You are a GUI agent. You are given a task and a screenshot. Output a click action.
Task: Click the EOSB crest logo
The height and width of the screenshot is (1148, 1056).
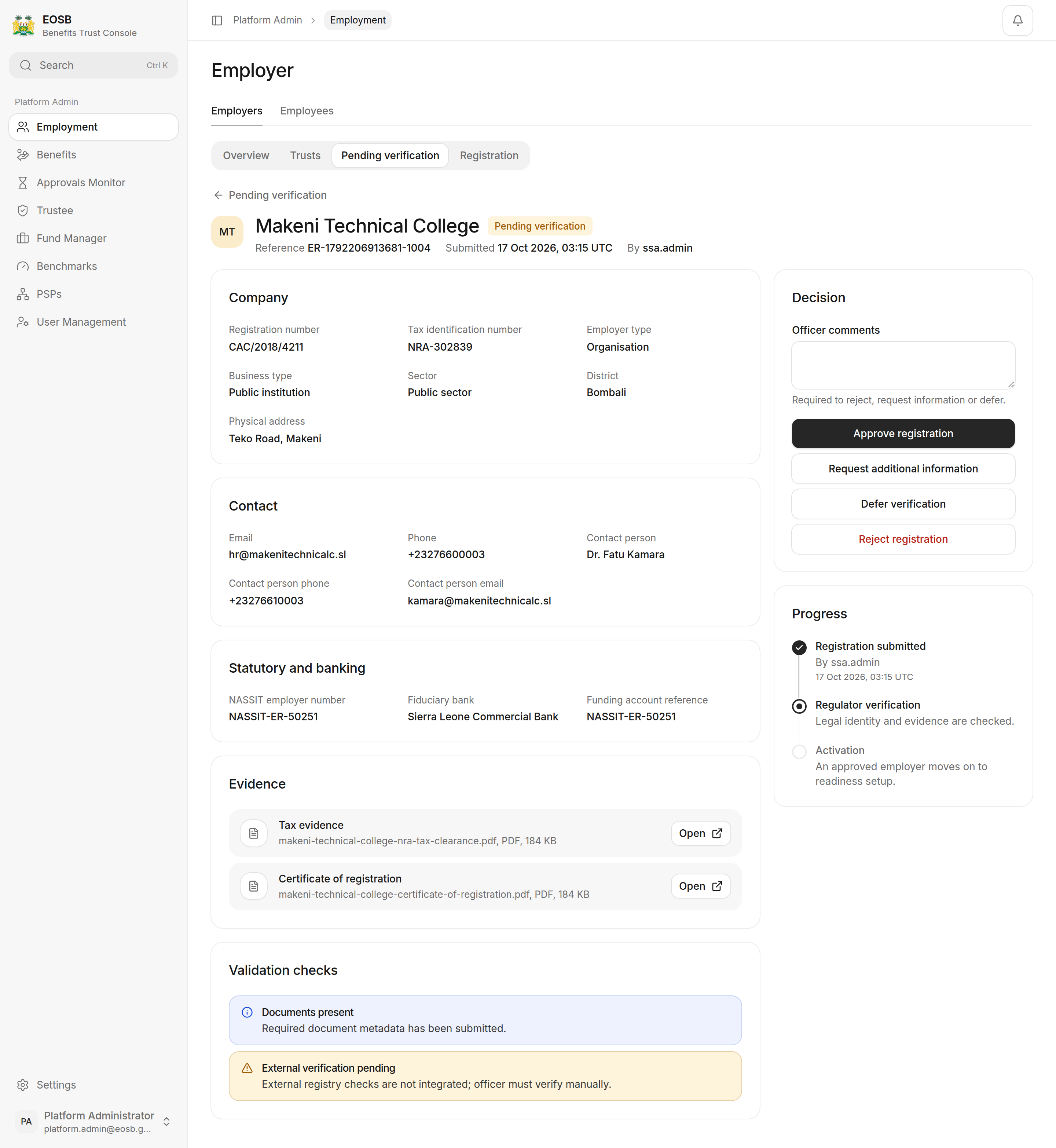(23, 26)
